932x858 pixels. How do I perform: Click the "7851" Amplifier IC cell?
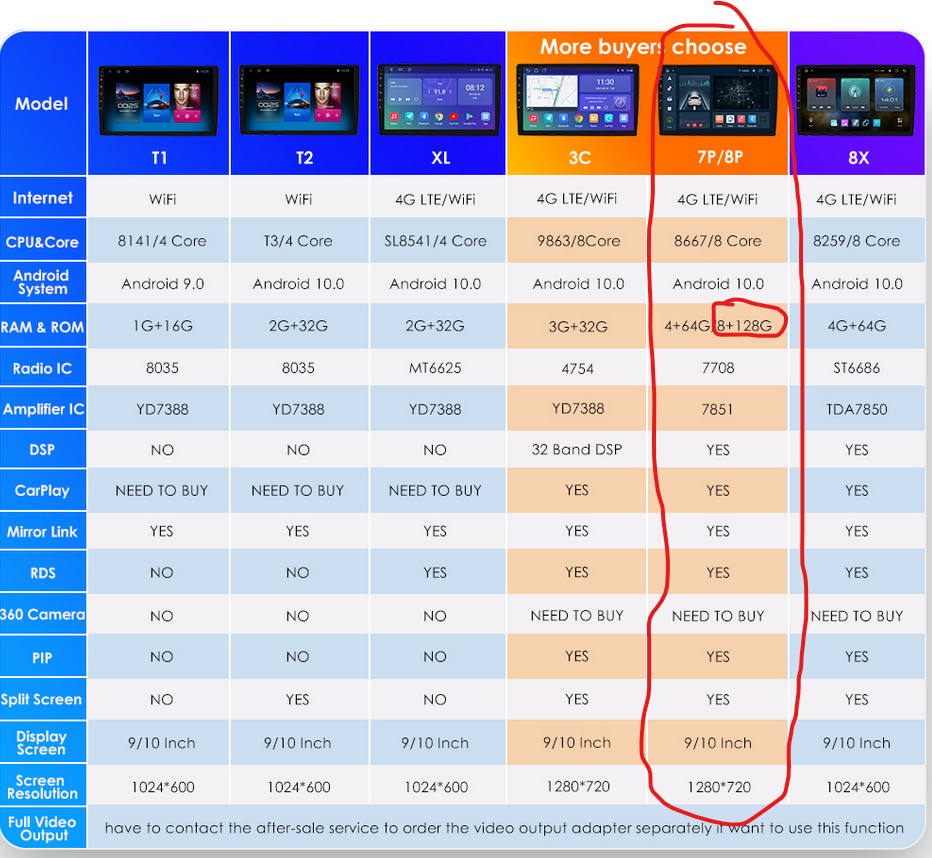(717, 409)
